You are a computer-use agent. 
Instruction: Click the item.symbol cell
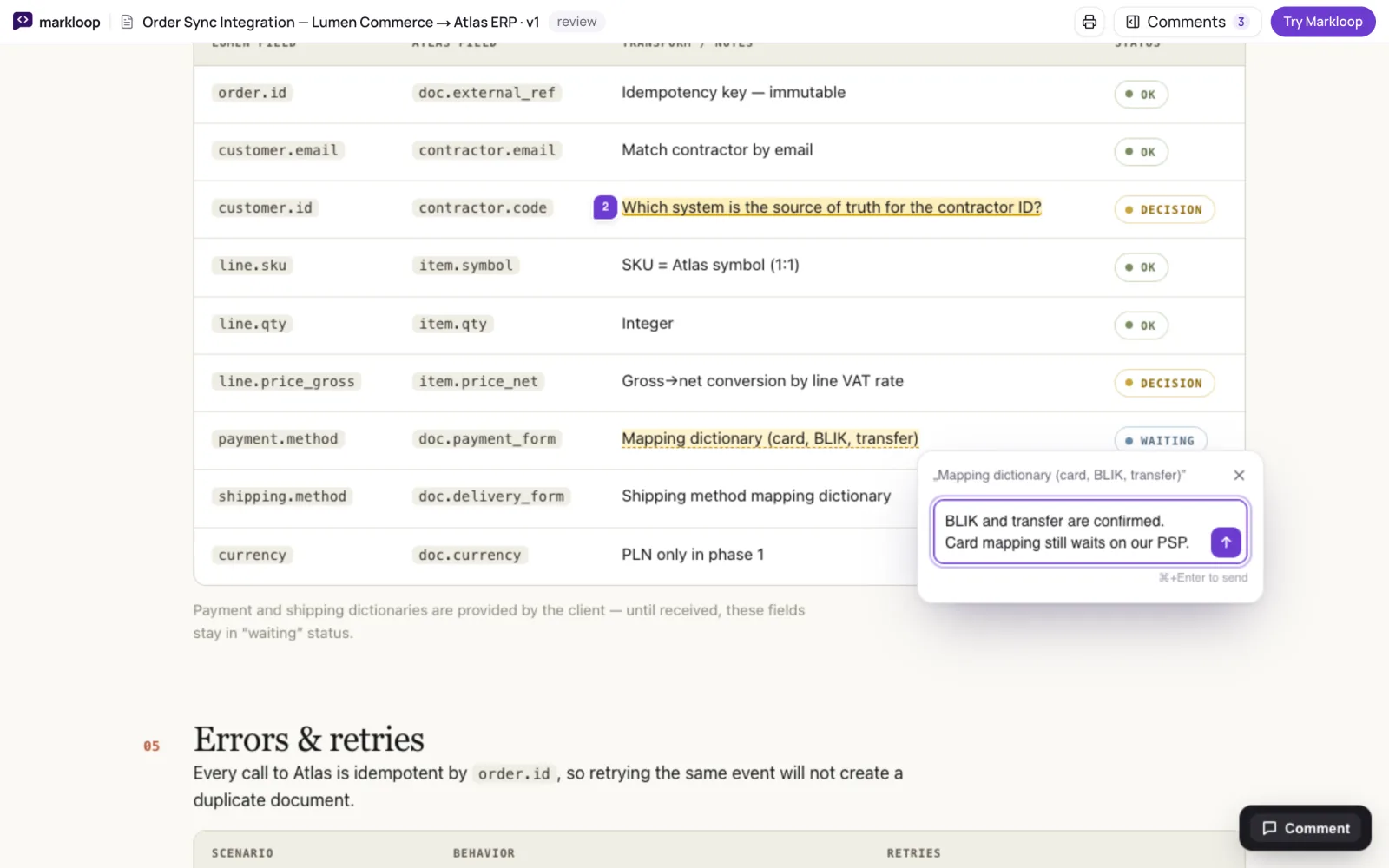[465, 265]
